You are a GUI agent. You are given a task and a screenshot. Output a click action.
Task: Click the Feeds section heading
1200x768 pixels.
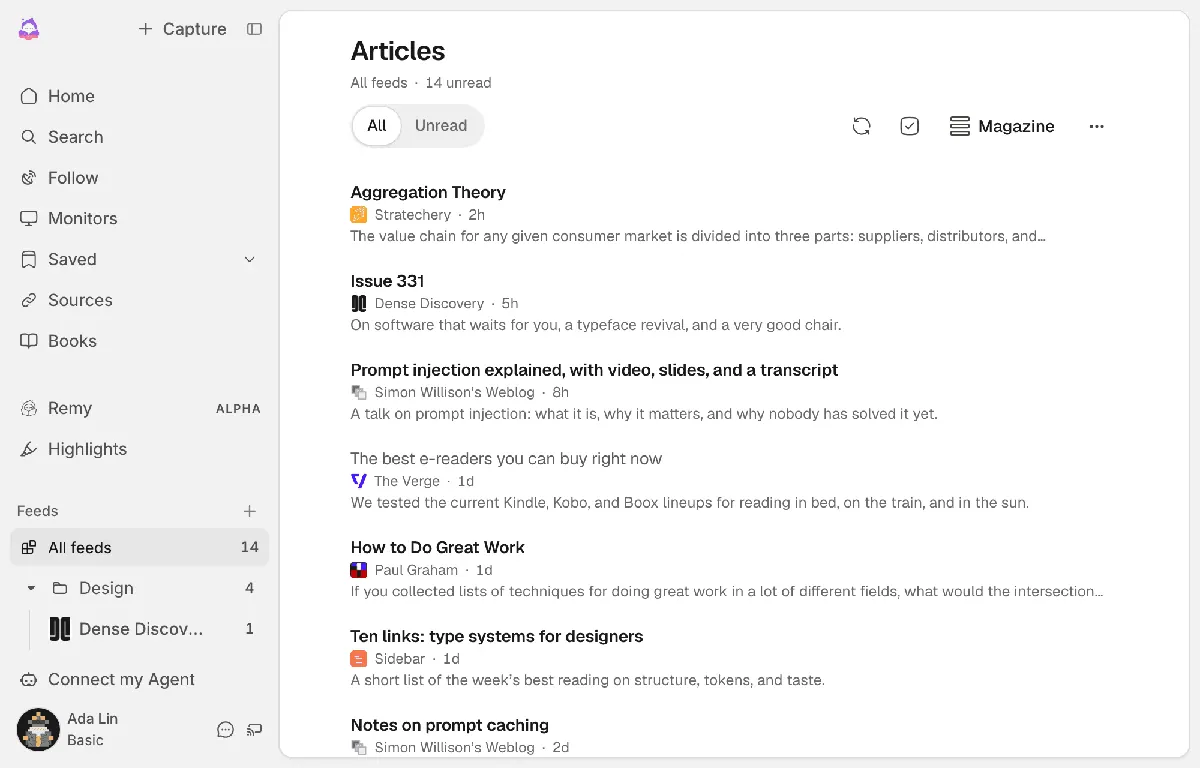point(38,511)
